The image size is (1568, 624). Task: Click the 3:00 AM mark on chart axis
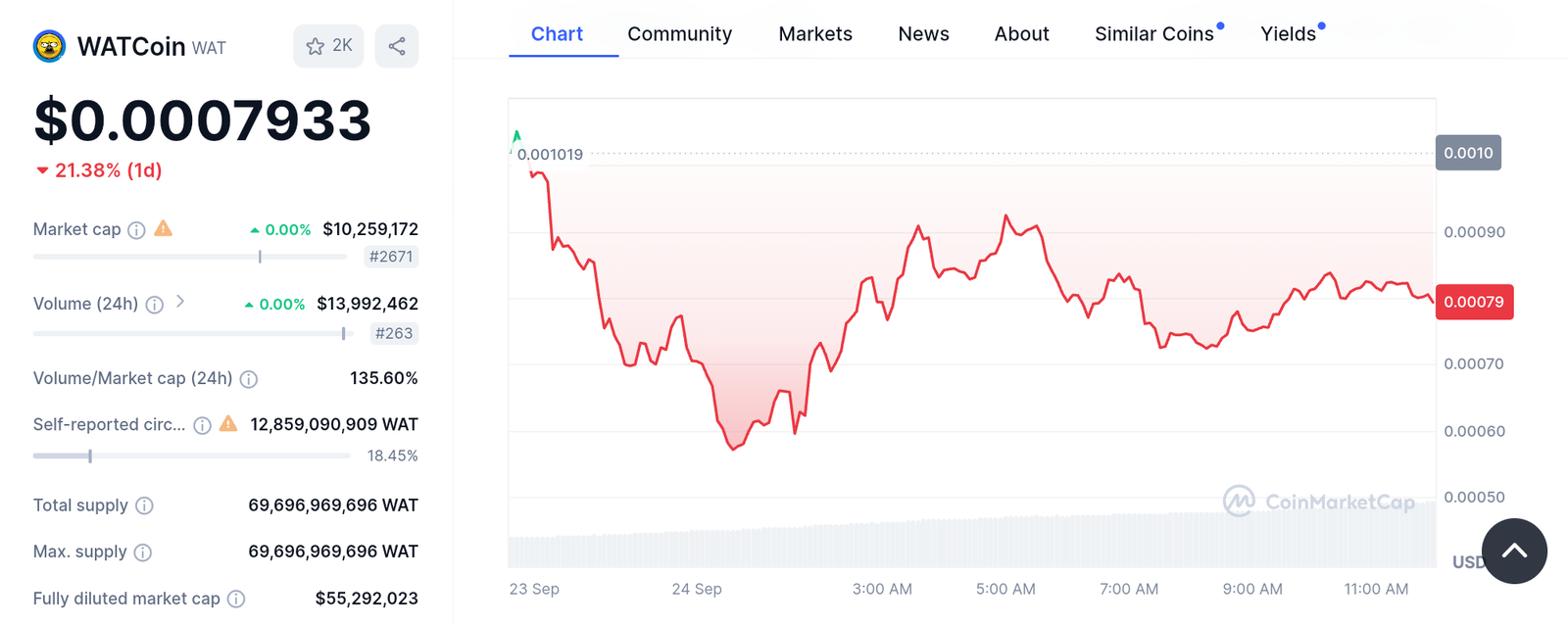point(882,589)
